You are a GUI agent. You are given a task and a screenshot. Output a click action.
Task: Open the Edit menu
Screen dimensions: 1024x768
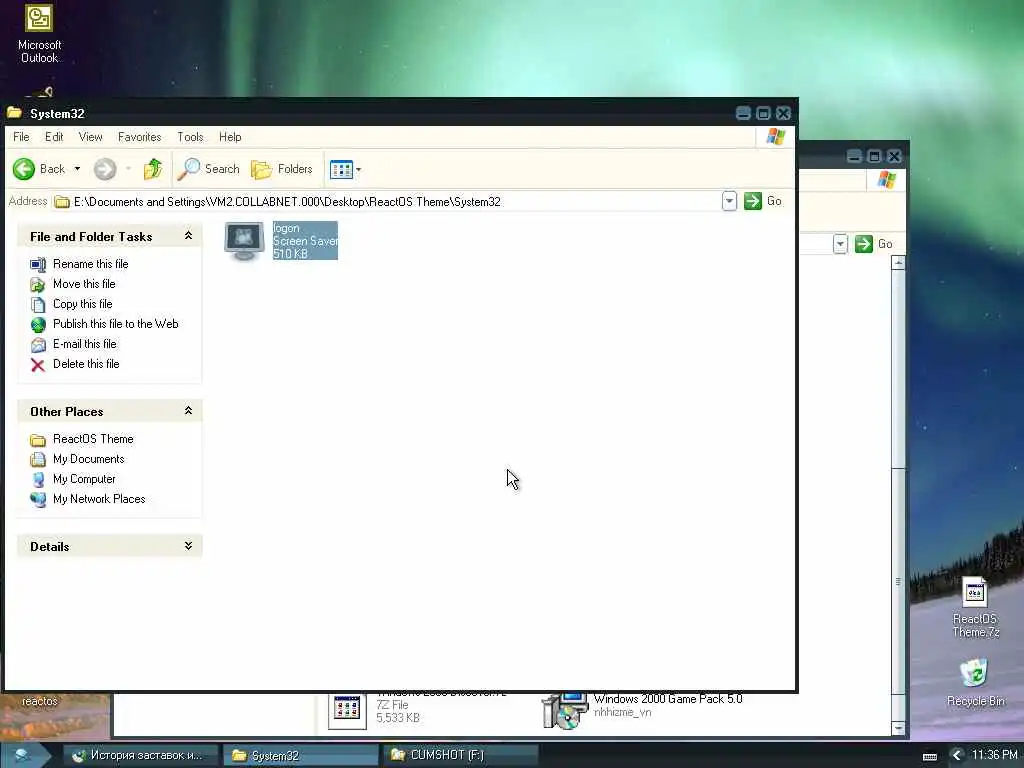[x=54, y=136]
